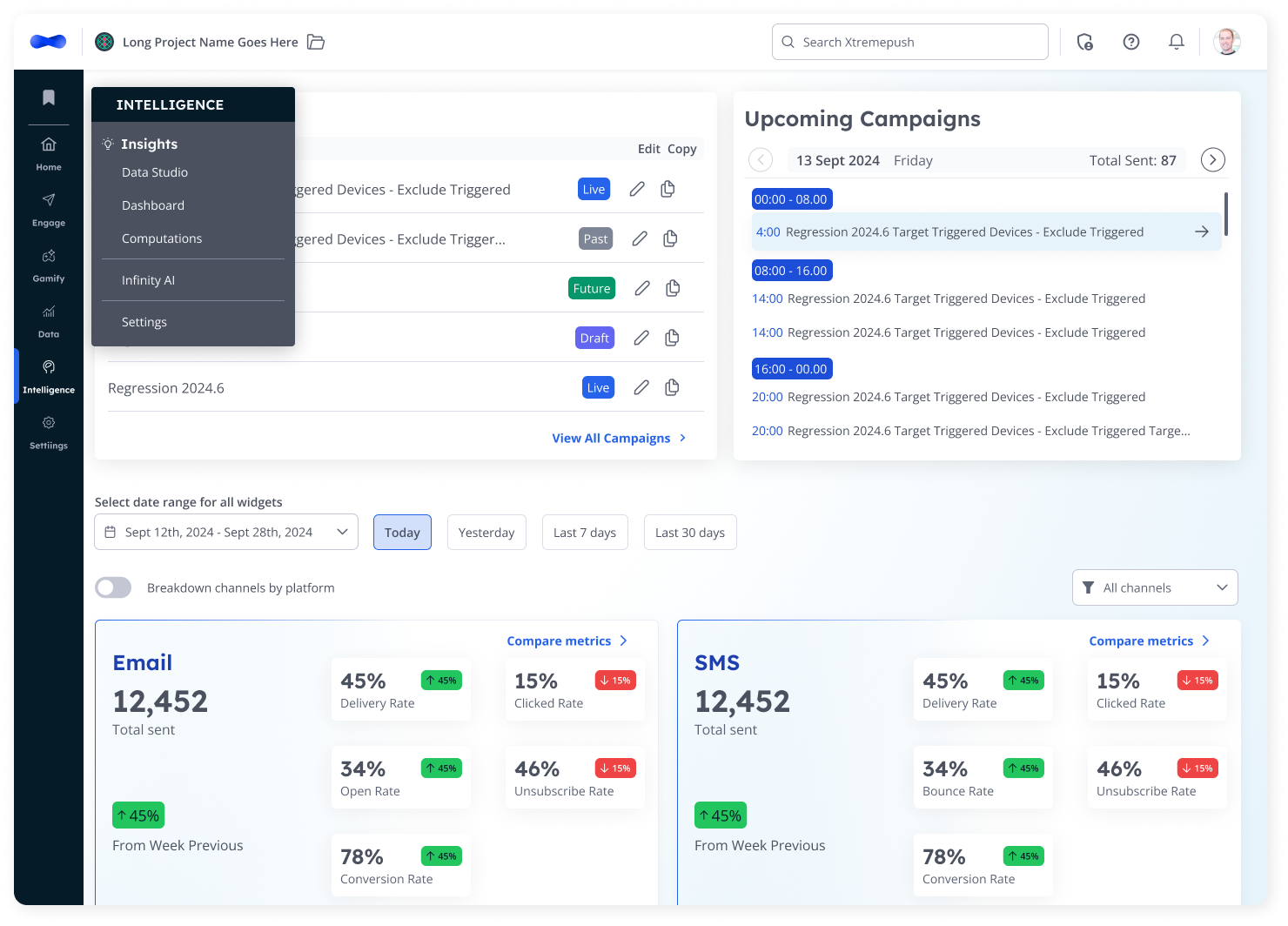
Task: Open the Sept 12th–28th date range dropdown
Action: 226,532
